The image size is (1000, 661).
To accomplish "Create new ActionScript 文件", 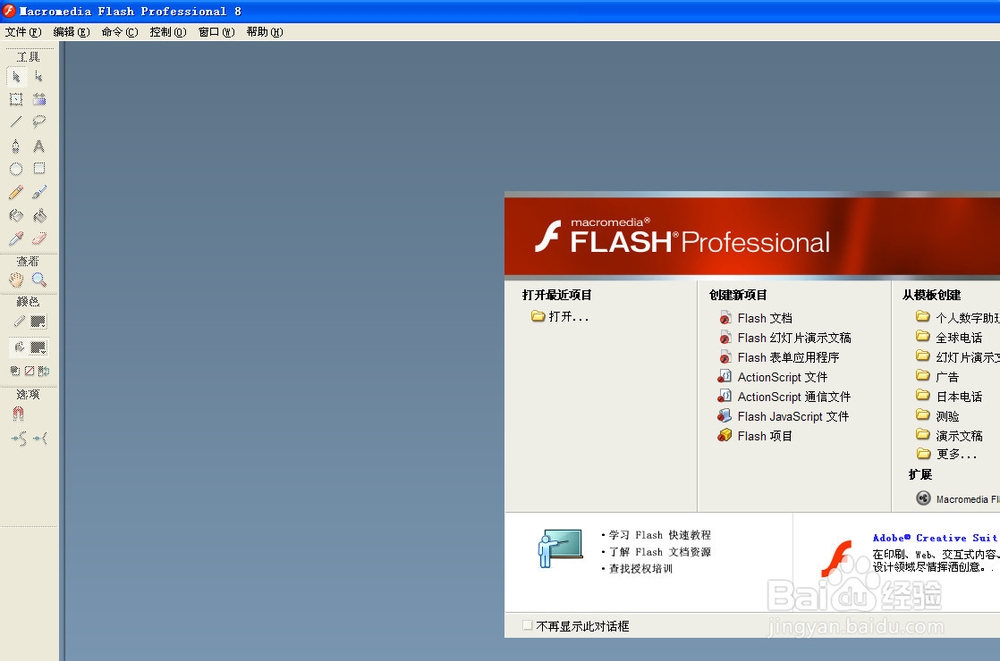I will [773, 377].
